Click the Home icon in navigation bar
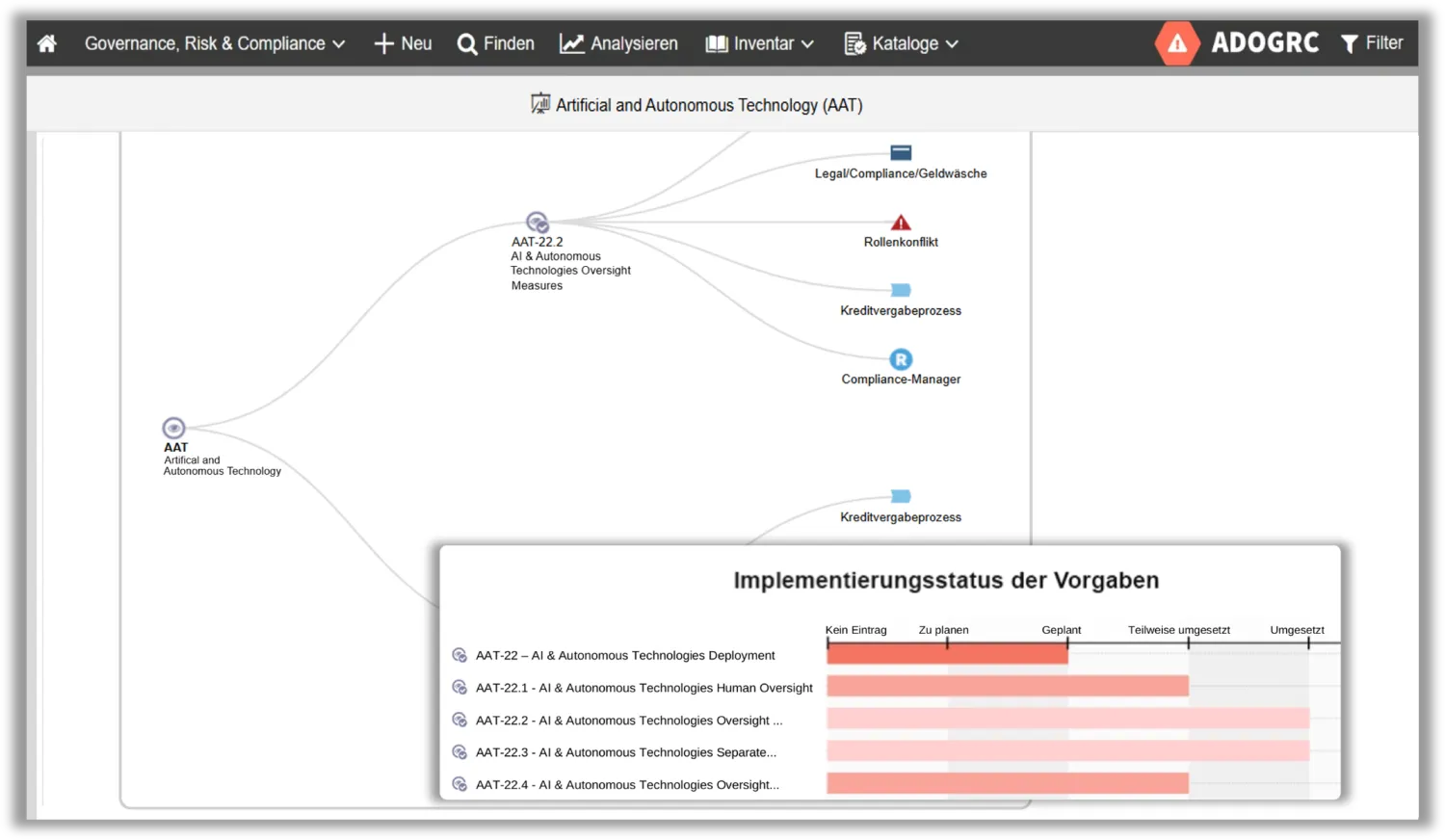The width and height of the screenshot is (1445, 840). (46, 43)
